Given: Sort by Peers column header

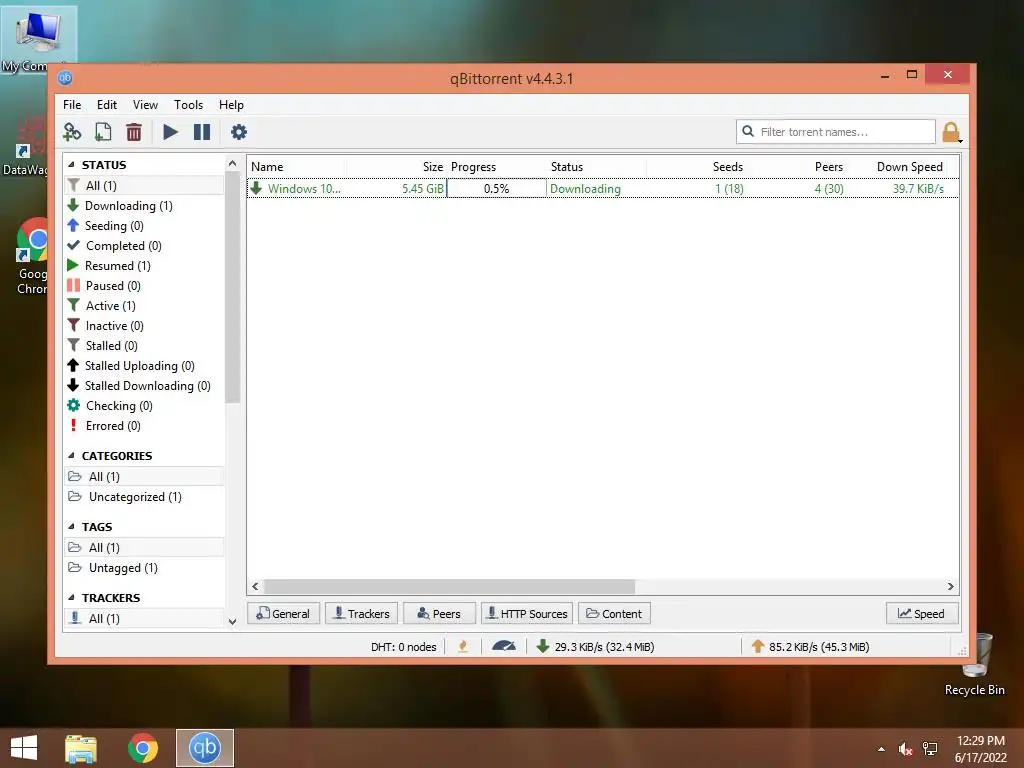Looking at the screenshot, I should pyautogui.click(x=797, y=167).
